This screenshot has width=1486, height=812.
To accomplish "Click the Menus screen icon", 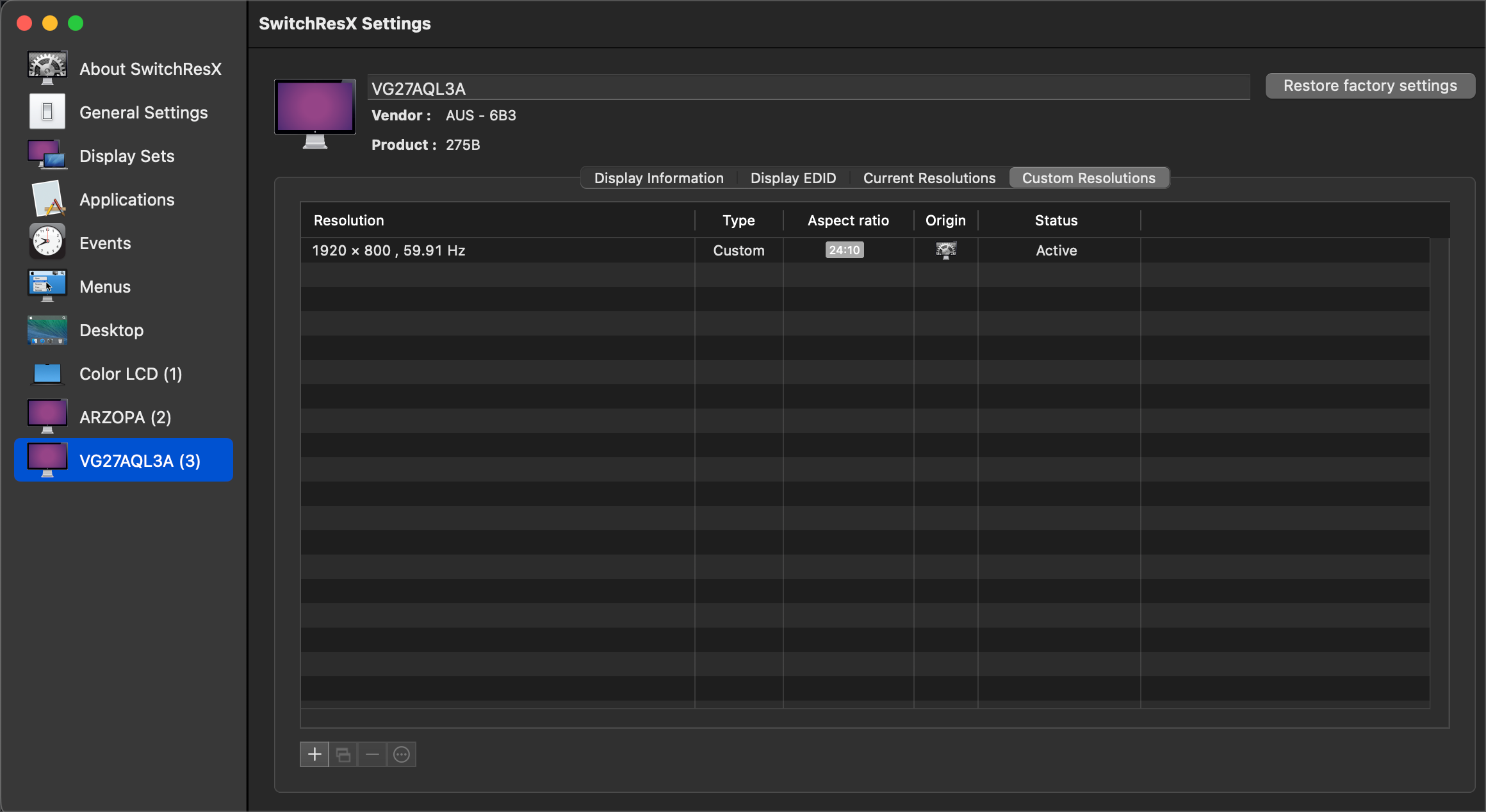I will pos(47,286).
